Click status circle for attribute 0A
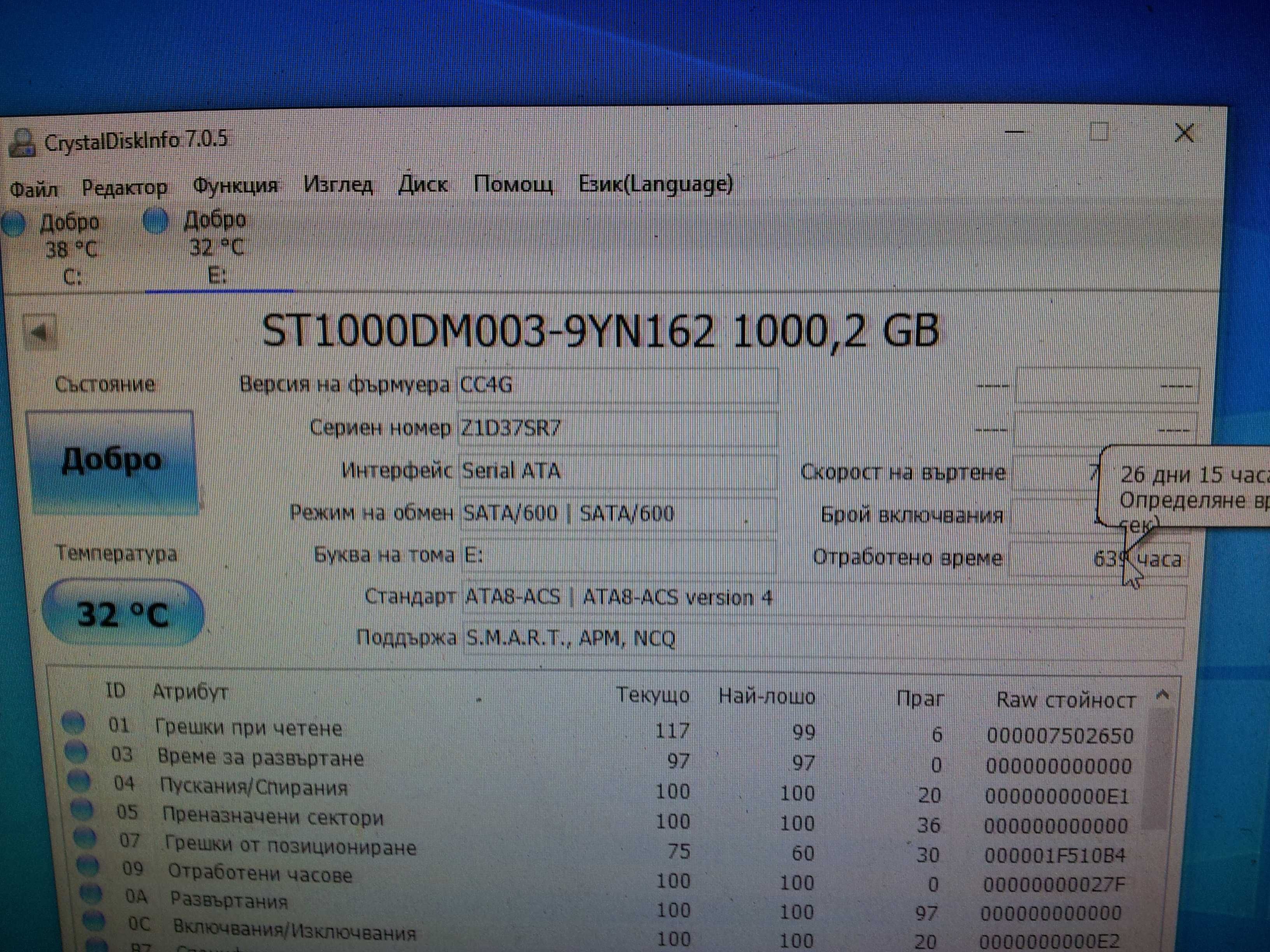This screenshot has width=1270, height=952. pyautogui.click(x=91, y=893)
